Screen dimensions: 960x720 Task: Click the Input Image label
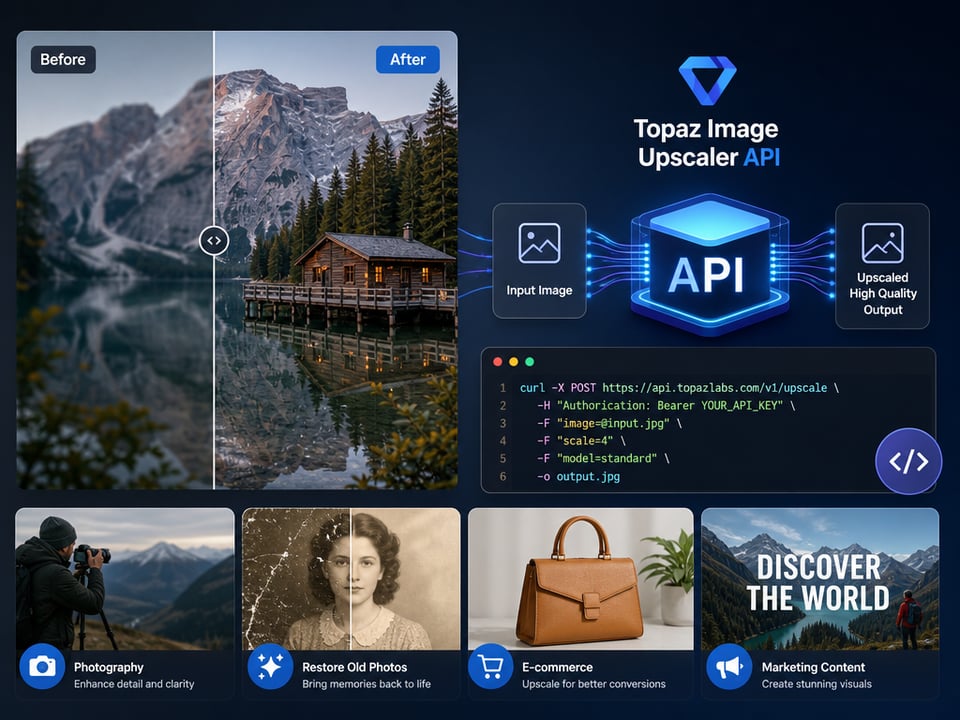click(539, 290)
